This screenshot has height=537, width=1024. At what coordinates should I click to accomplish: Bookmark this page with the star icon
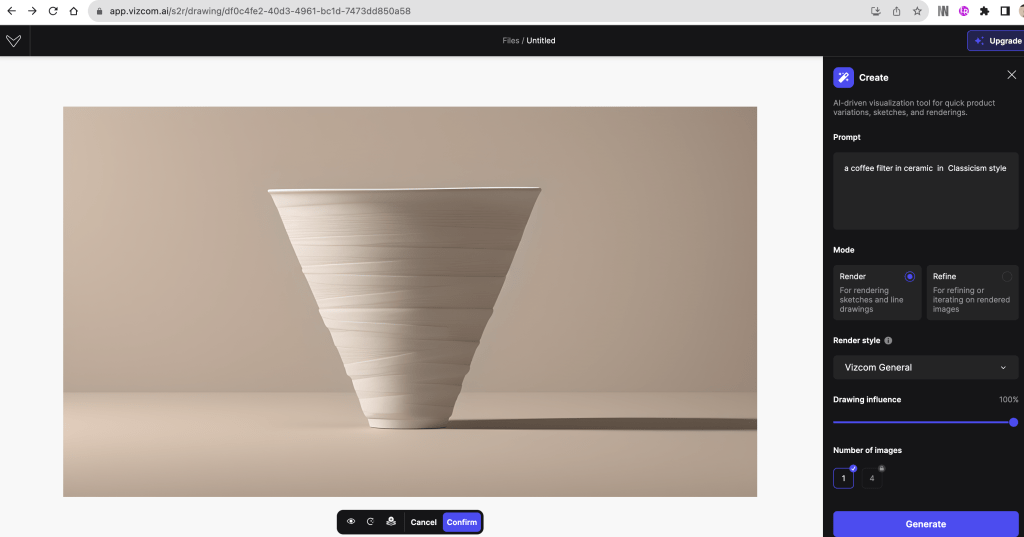click(917, 11)
